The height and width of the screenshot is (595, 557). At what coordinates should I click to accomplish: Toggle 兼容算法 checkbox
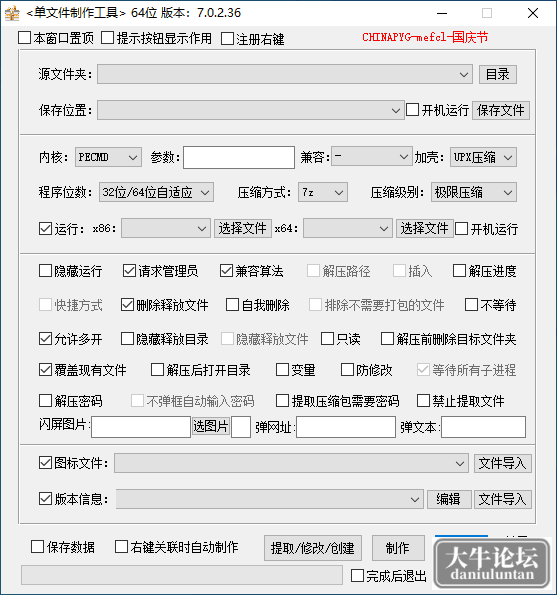point(227,271)
